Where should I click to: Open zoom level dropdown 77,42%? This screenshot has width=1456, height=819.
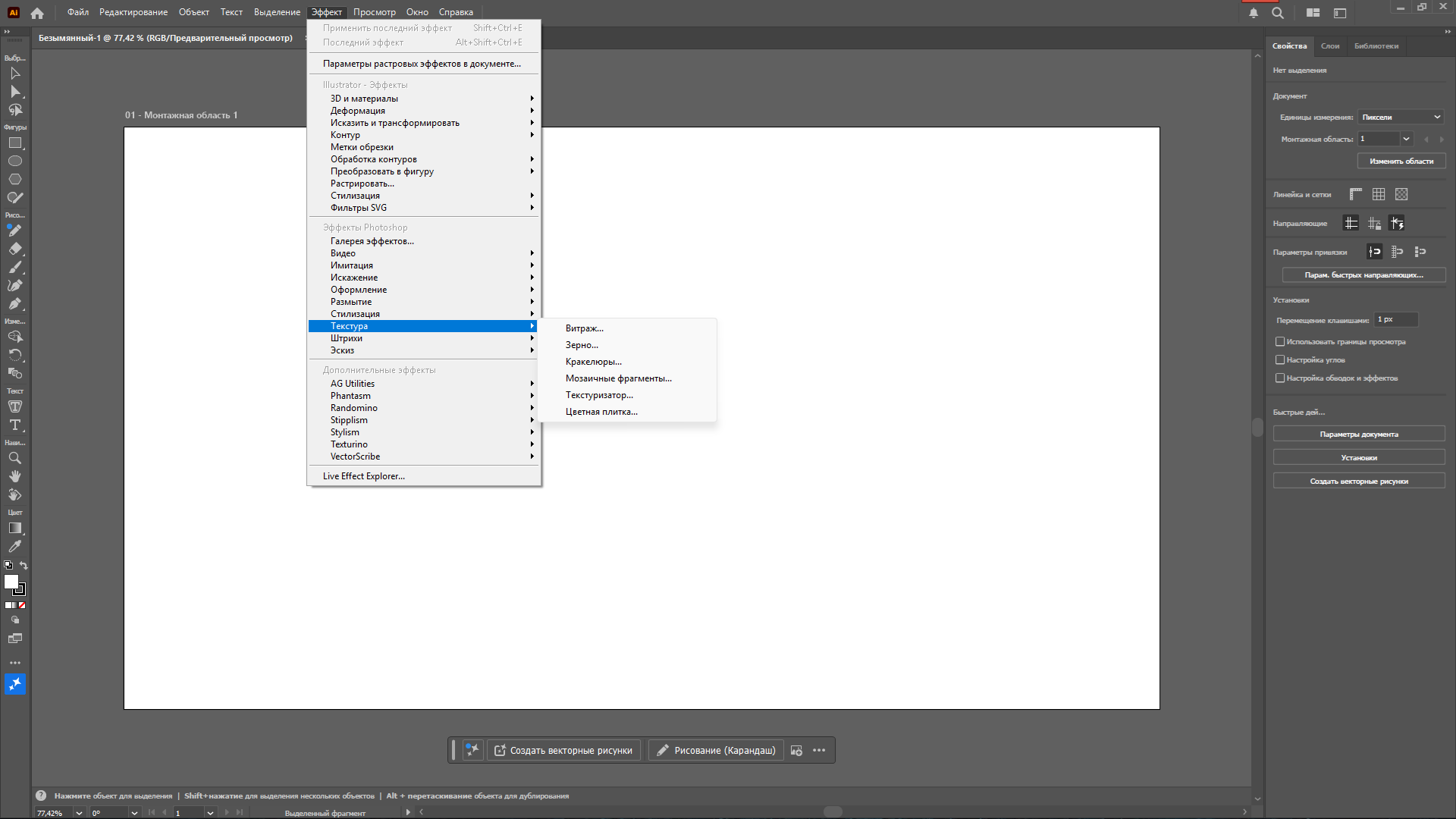pos(79,813)
